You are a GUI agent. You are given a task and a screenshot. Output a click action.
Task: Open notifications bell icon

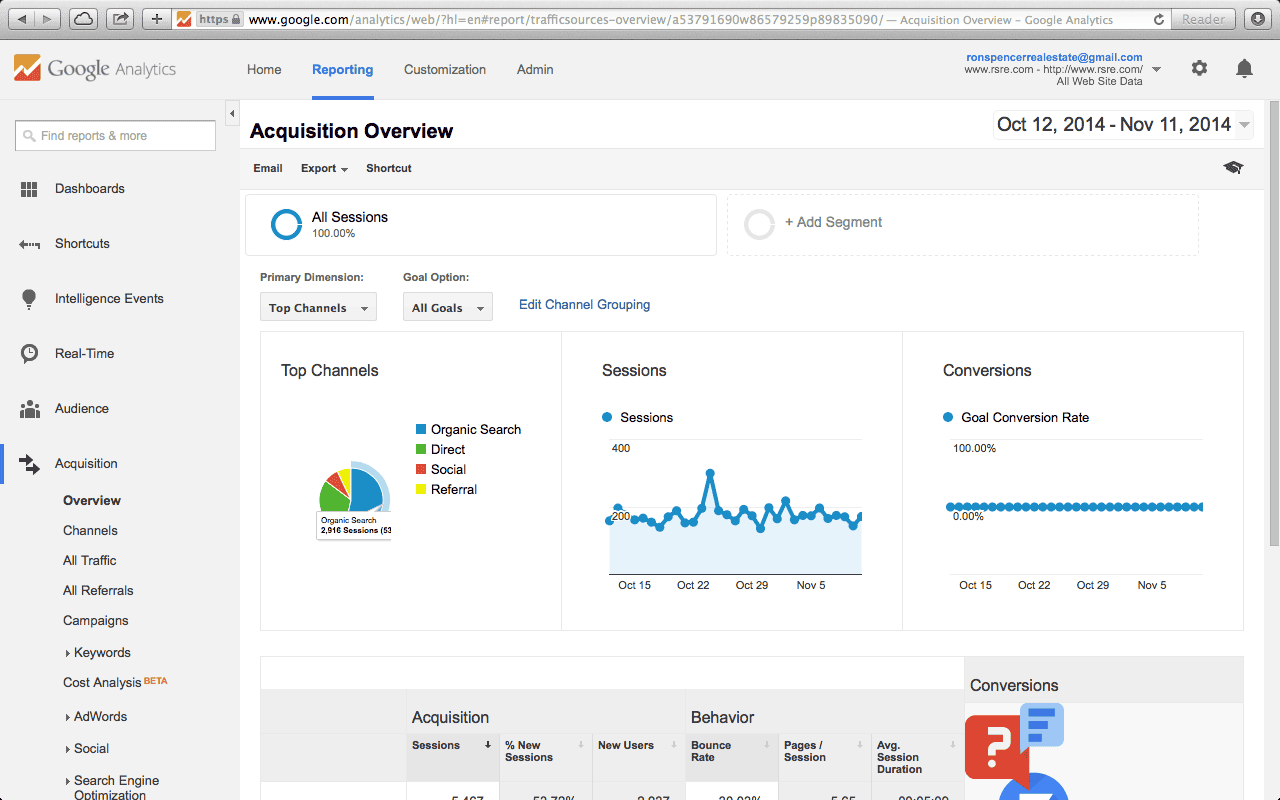(1244, 68)
